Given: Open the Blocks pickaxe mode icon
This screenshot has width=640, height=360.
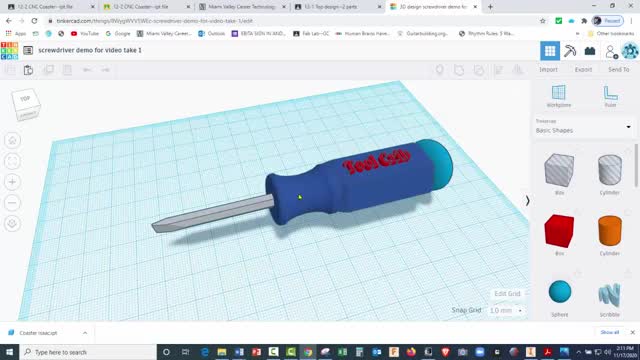Looking at the screenshot, I should pos(570,51).
